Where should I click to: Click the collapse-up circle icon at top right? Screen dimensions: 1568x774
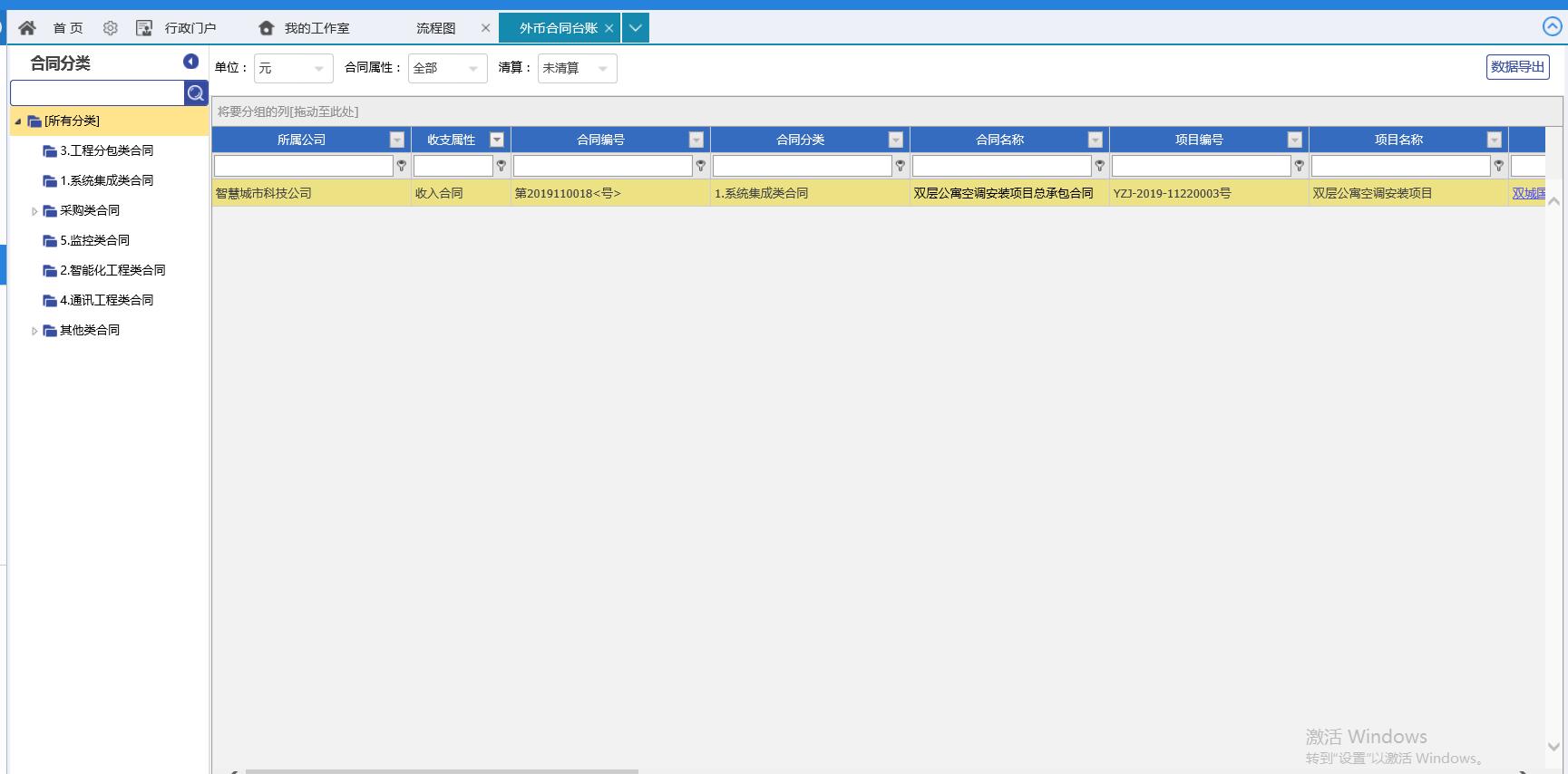pos(1552,26)
